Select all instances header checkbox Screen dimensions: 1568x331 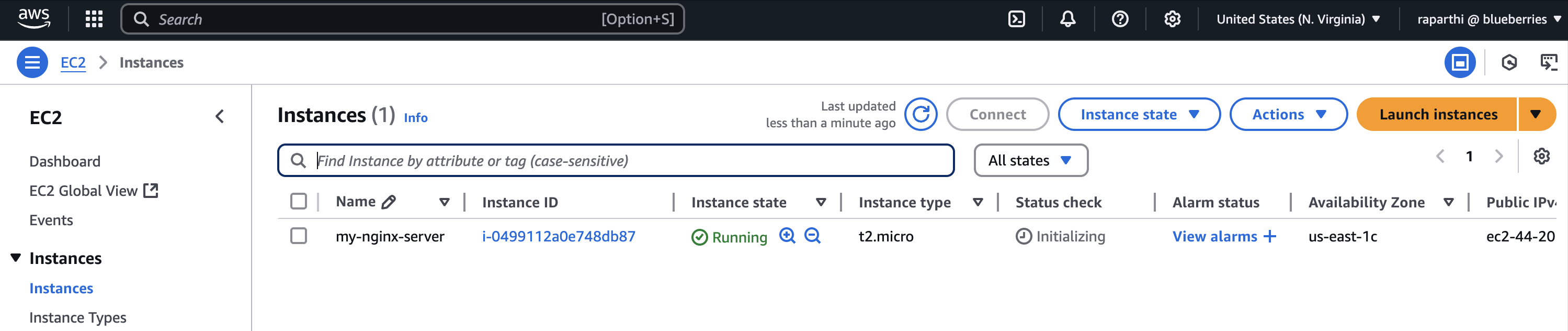(x=298, y=201)
